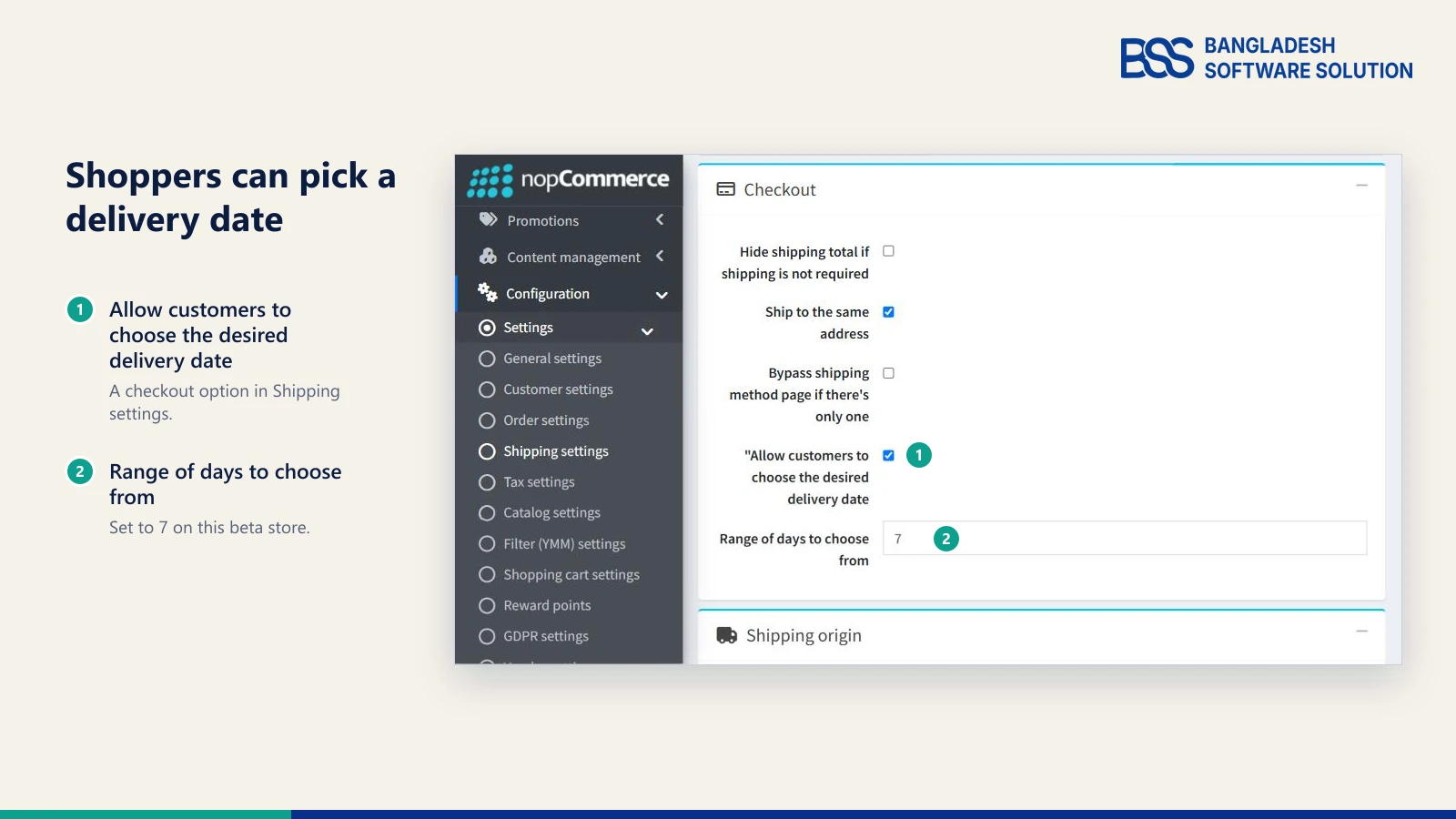Toggle Allow customers to choose delivery date
1456x819 pixels.
(889, 456)
